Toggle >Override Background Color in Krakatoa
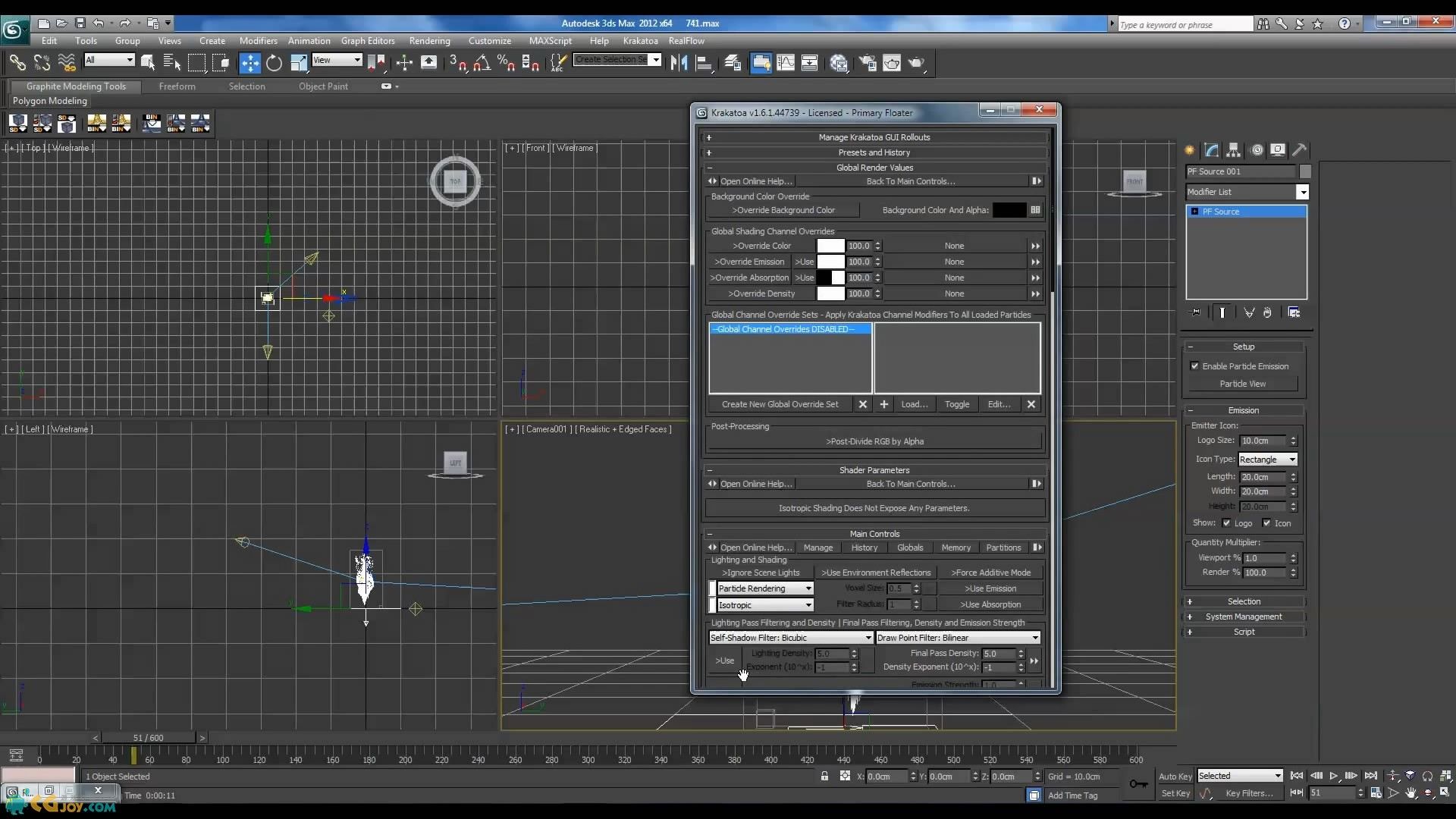Image resolution: width=1456 pixels, height=819 pixels. click(783, 210)
